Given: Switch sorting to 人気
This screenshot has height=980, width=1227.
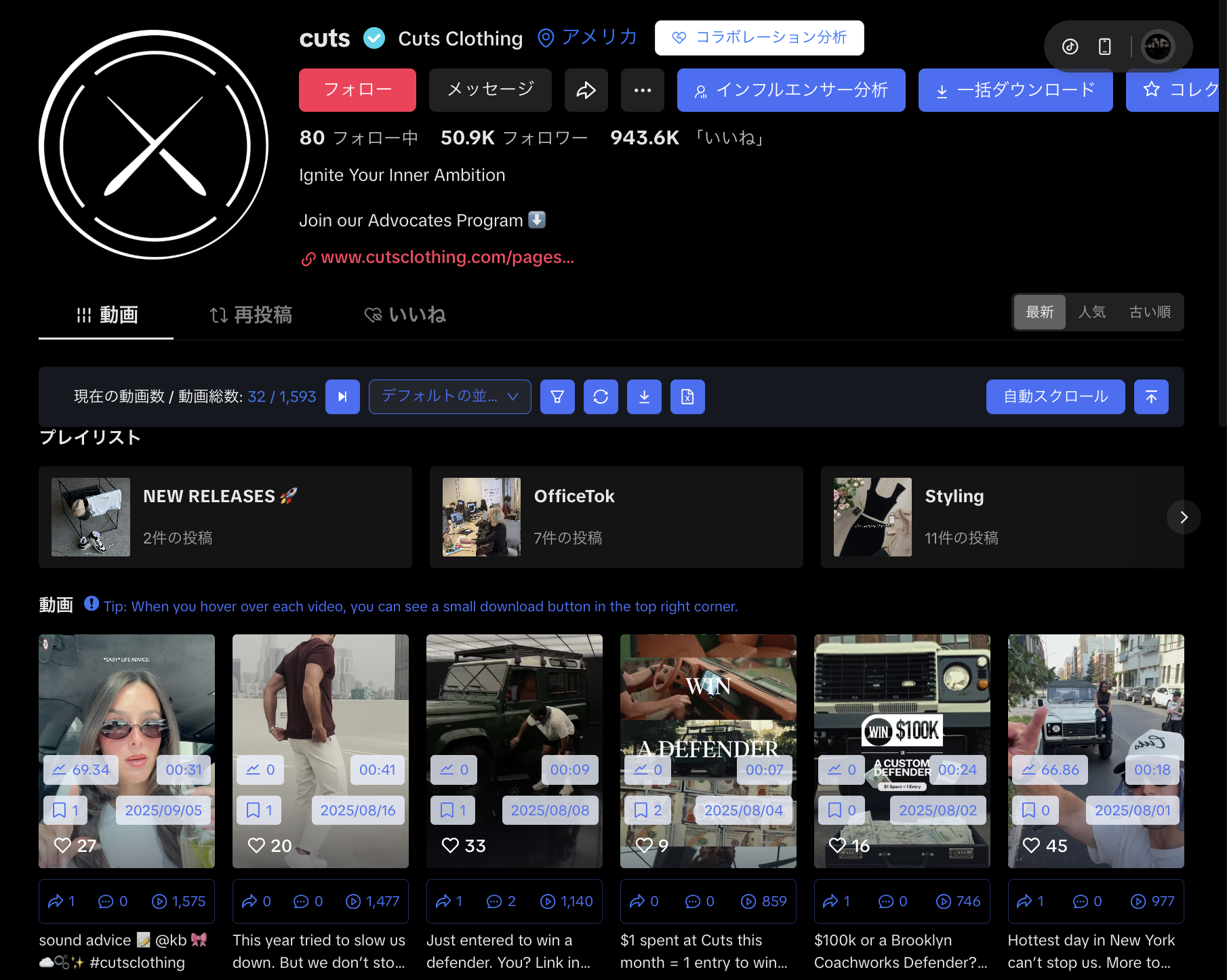Looking at the screenshot, I should pos(1091,312).
